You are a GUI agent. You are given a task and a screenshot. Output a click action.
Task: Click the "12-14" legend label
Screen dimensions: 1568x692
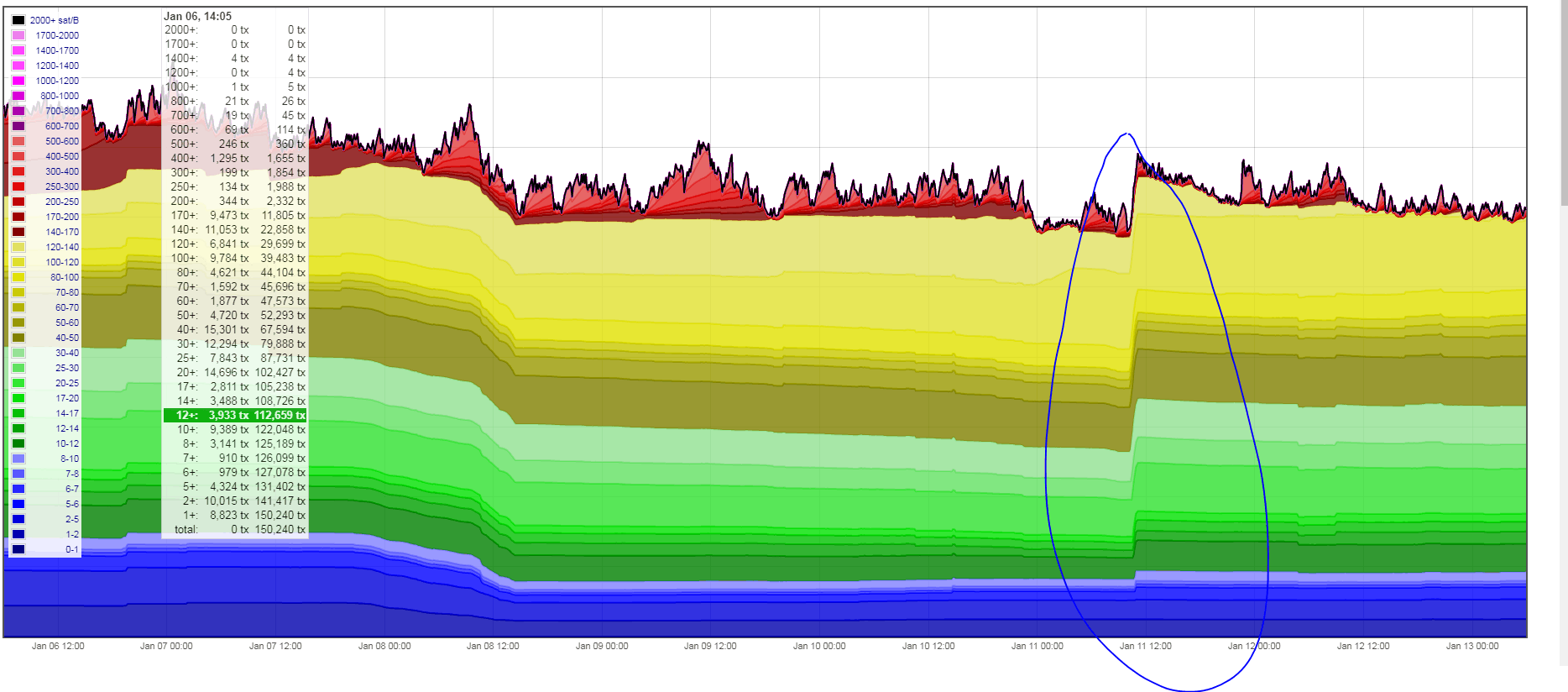(67, 428)
